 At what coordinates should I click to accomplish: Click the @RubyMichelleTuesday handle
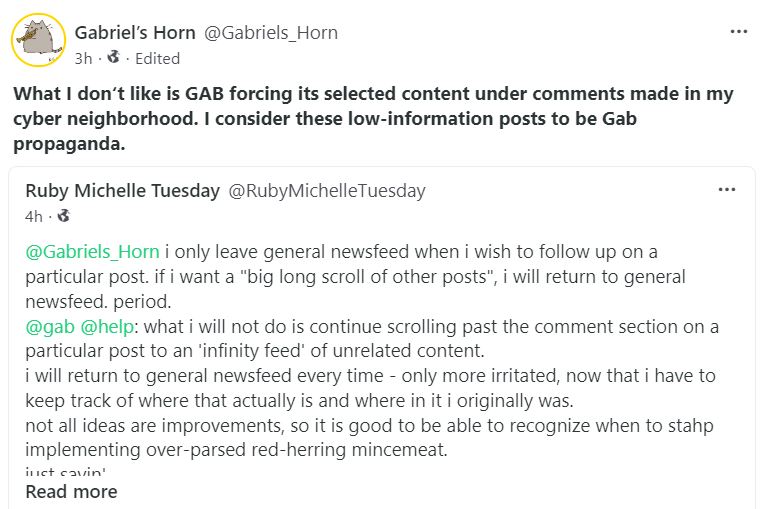tap(327, 191)
